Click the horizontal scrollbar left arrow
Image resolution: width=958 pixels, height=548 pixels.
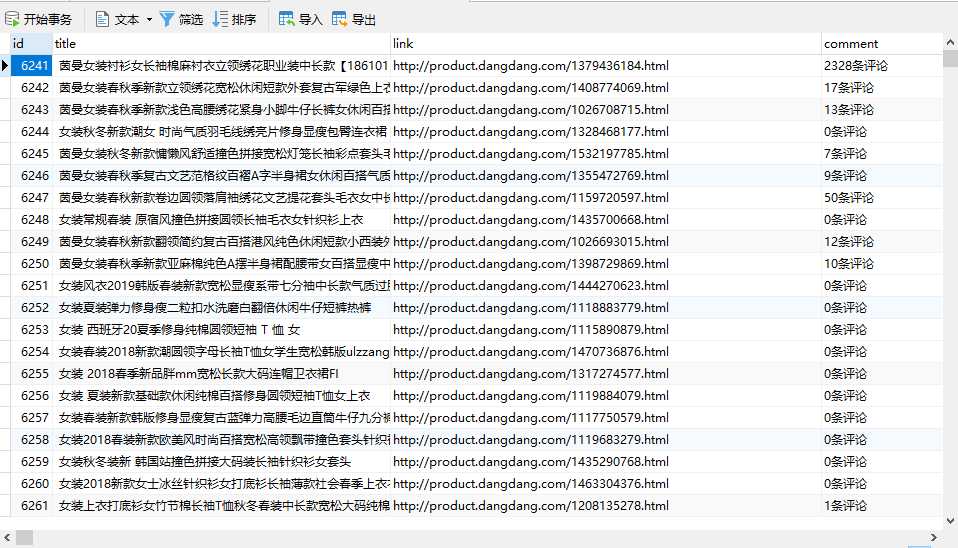[x=7, y=537]
